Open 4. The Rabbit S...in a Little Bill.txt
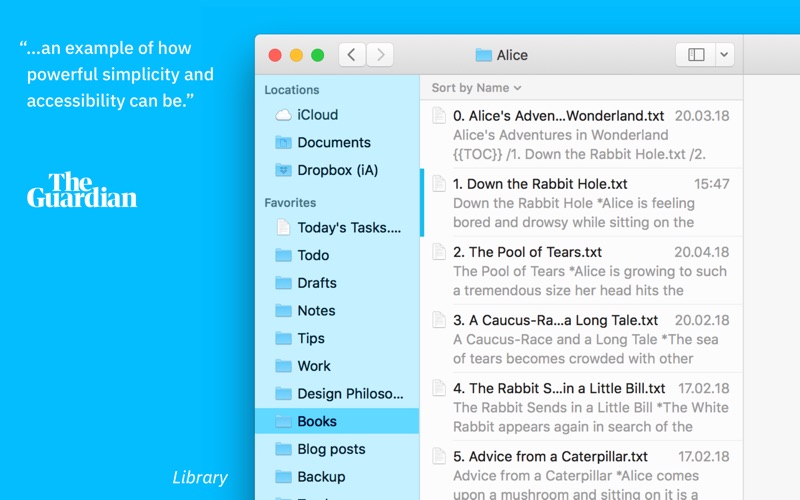The width and height of the screenshot is (800, 500). tap(559, 388)
